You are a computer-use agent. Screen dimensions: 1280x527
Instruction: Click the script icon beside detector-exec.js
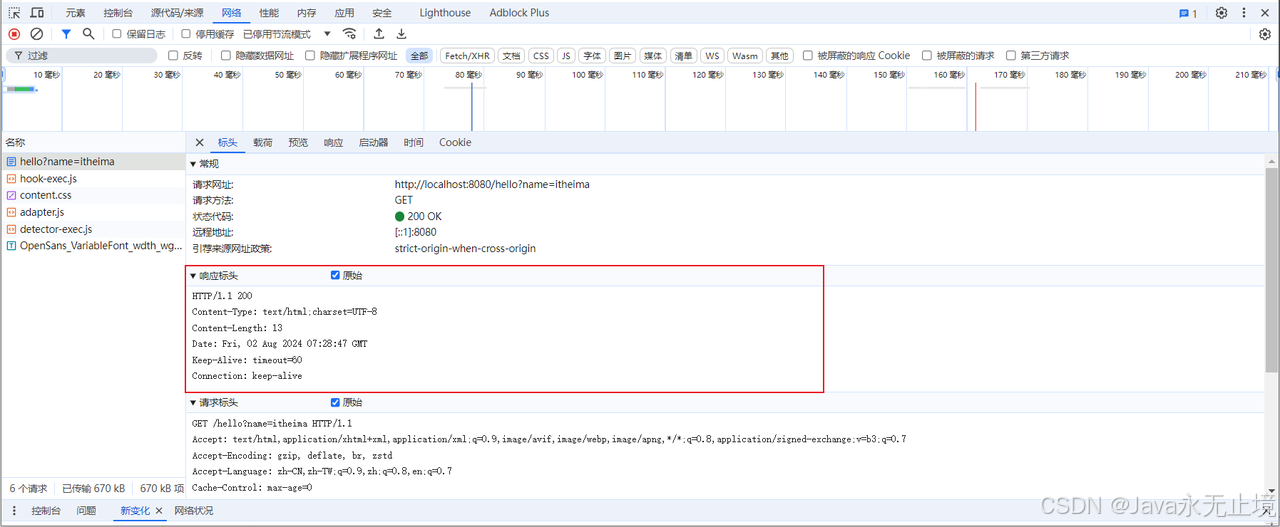[11, 230]
